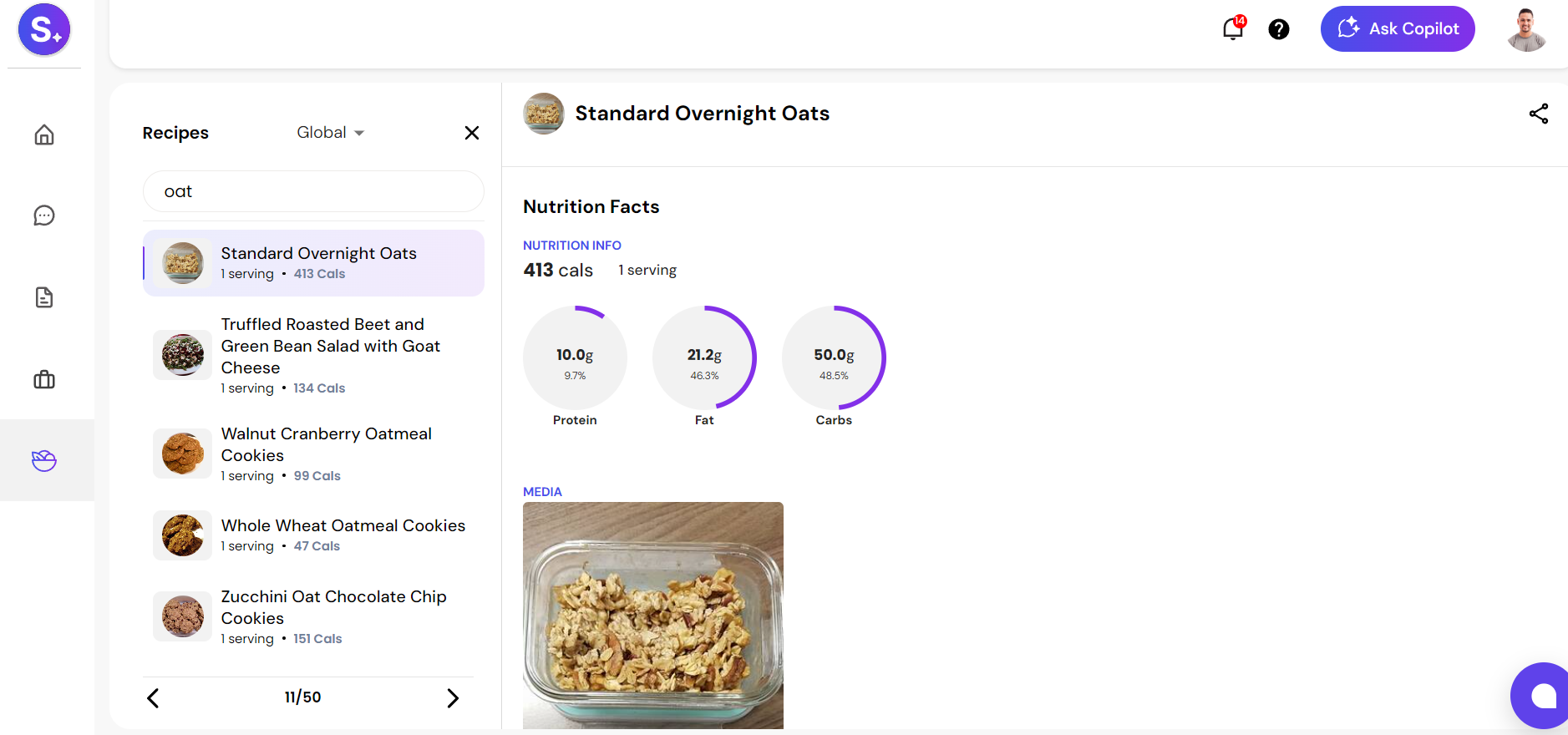Click the '413 Cals' label in list
This screenshot has width=1568, height=735.
click(319, 274)
